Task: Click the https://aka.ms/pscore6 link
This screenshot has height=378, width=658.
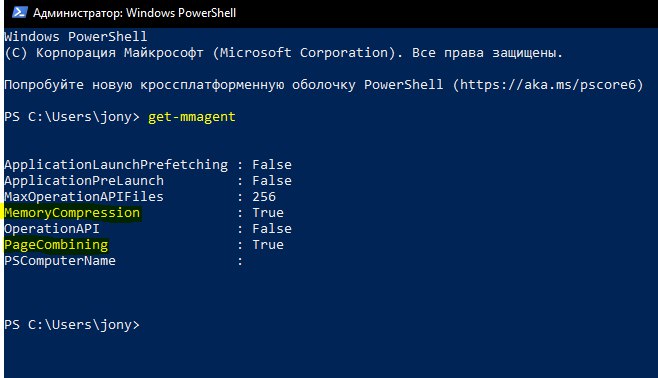Action: [x=548, y=85]
